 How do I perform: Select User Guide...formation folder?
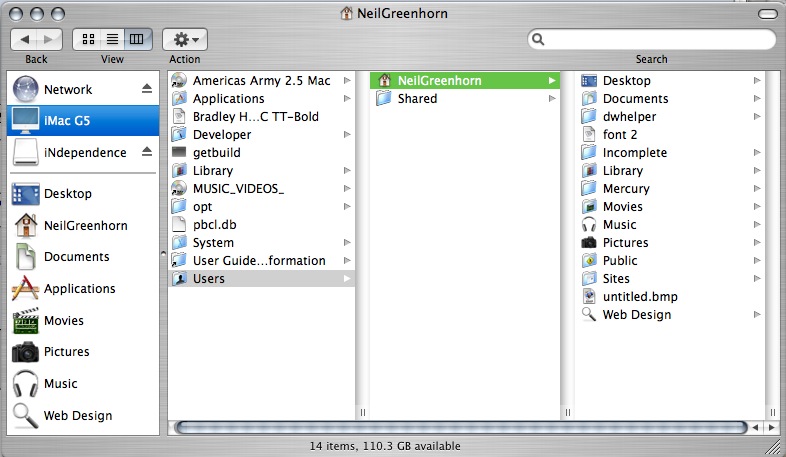coord(261,261)
